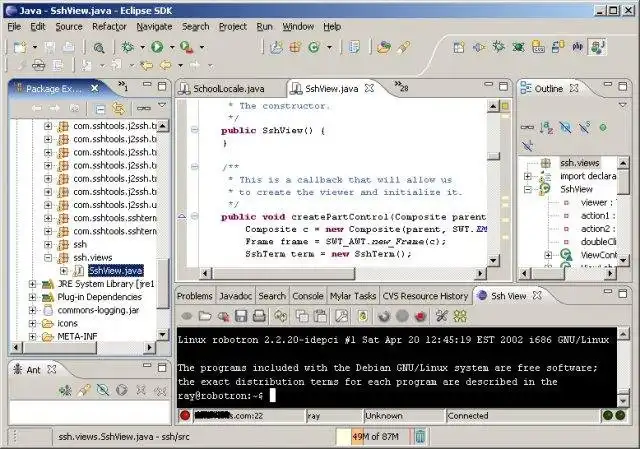Click Collapse All in Package Explorer toolbar
Image resolution: width=640 pixels, height=449 pixels.
click(x=100, y=108)
